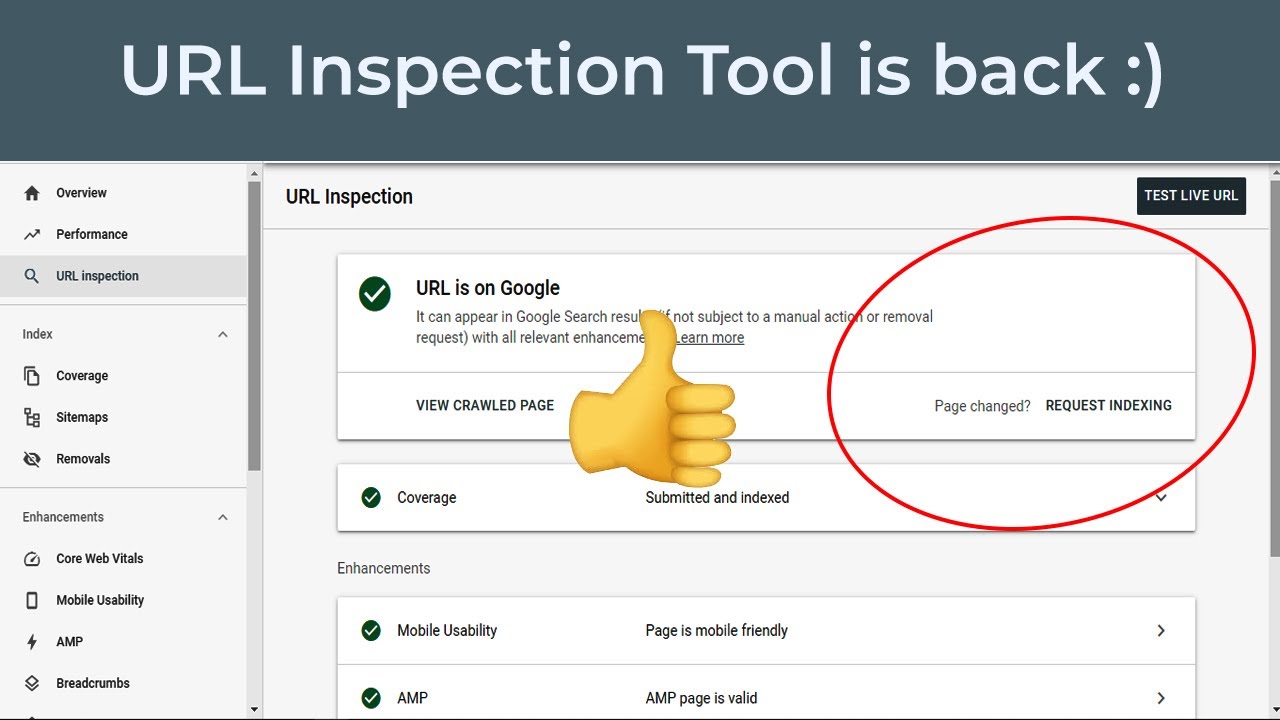Click the sidebar scrollbar thumb
This screenshot has width=1280, height=720.
coord(254,326)
